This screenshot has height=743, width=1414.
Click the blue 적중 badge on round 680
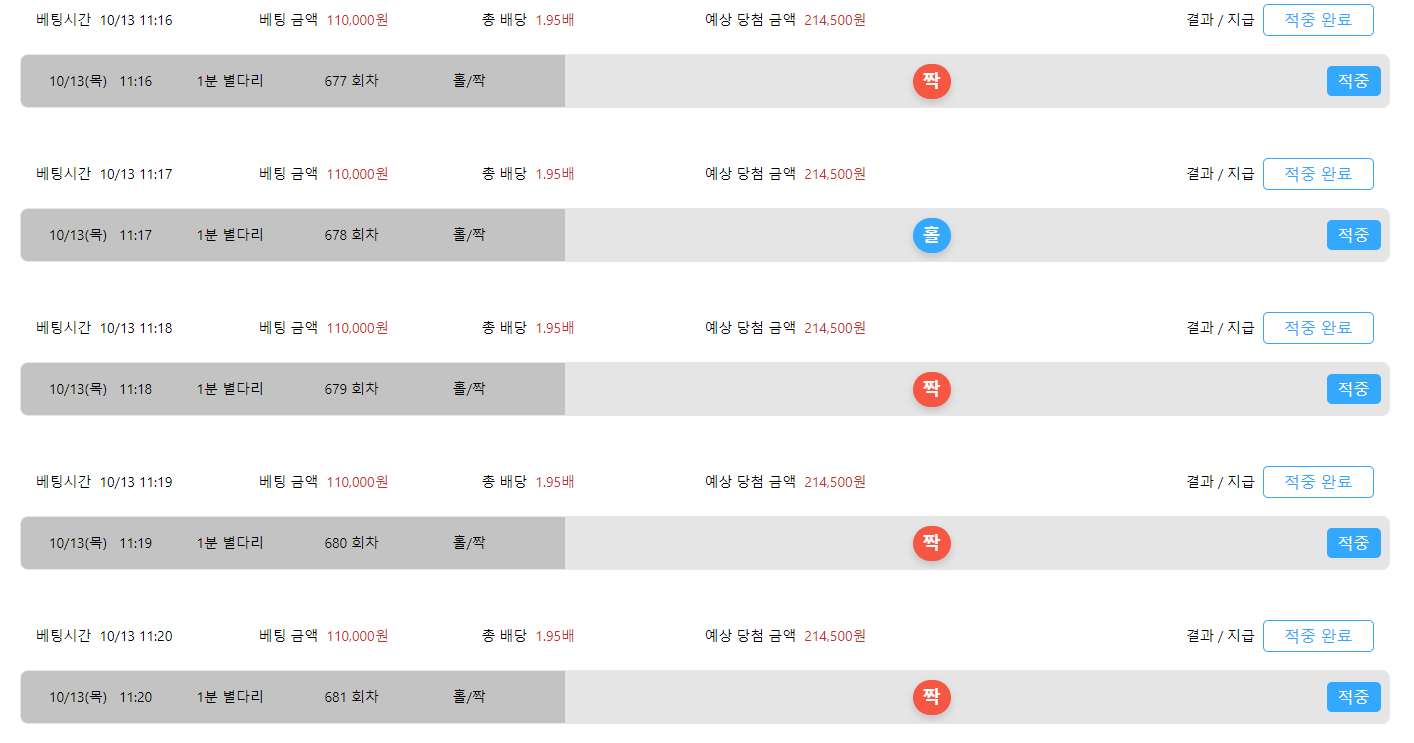coord(1353,543)
